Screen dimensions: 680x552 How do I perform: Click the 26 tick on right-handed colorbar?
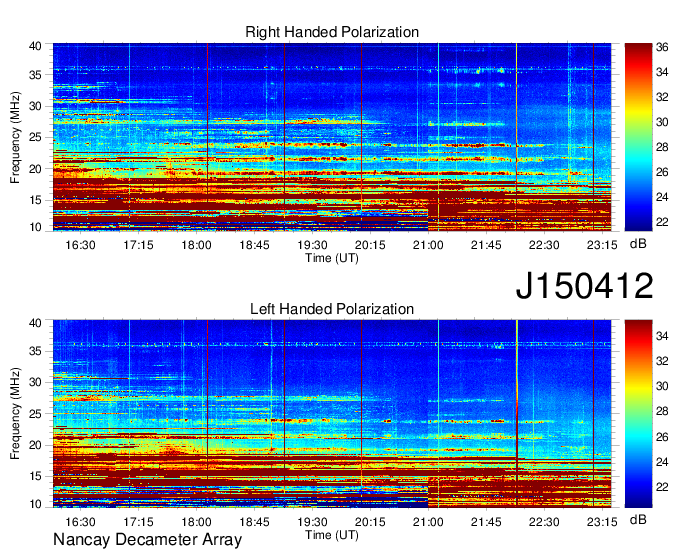[x=662, y=172]
